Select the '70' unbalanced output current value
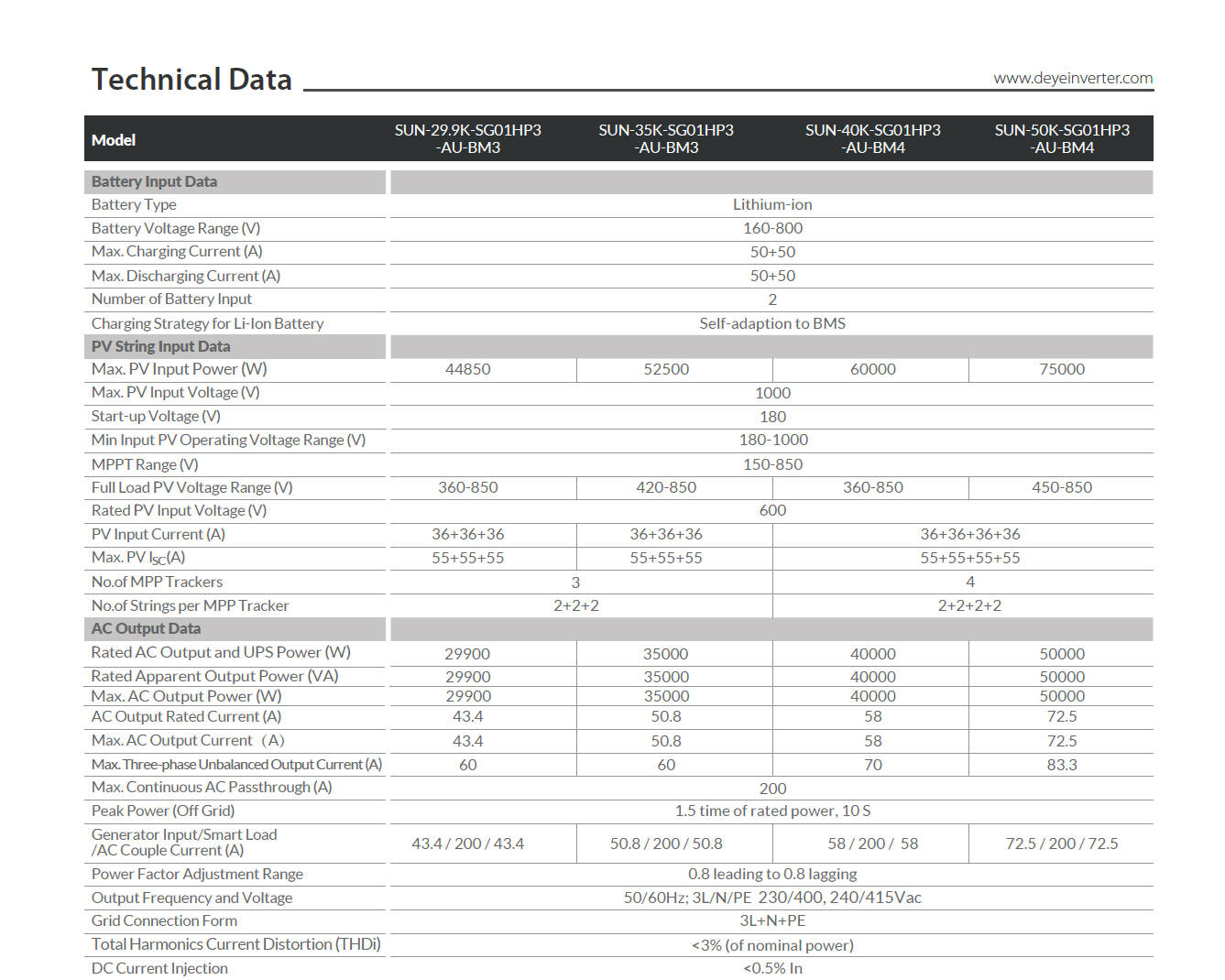 coord(873,765)
